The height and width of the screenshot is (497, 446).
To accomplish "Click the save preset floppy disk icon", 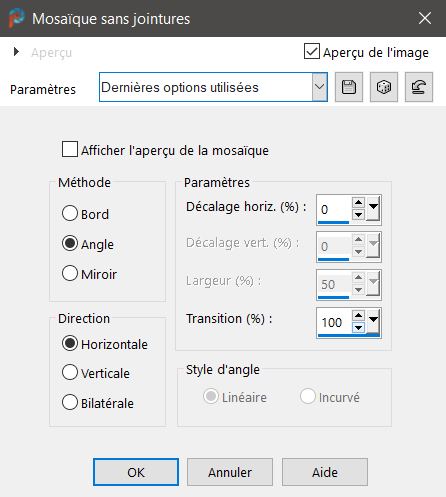I will click(349, 87).
